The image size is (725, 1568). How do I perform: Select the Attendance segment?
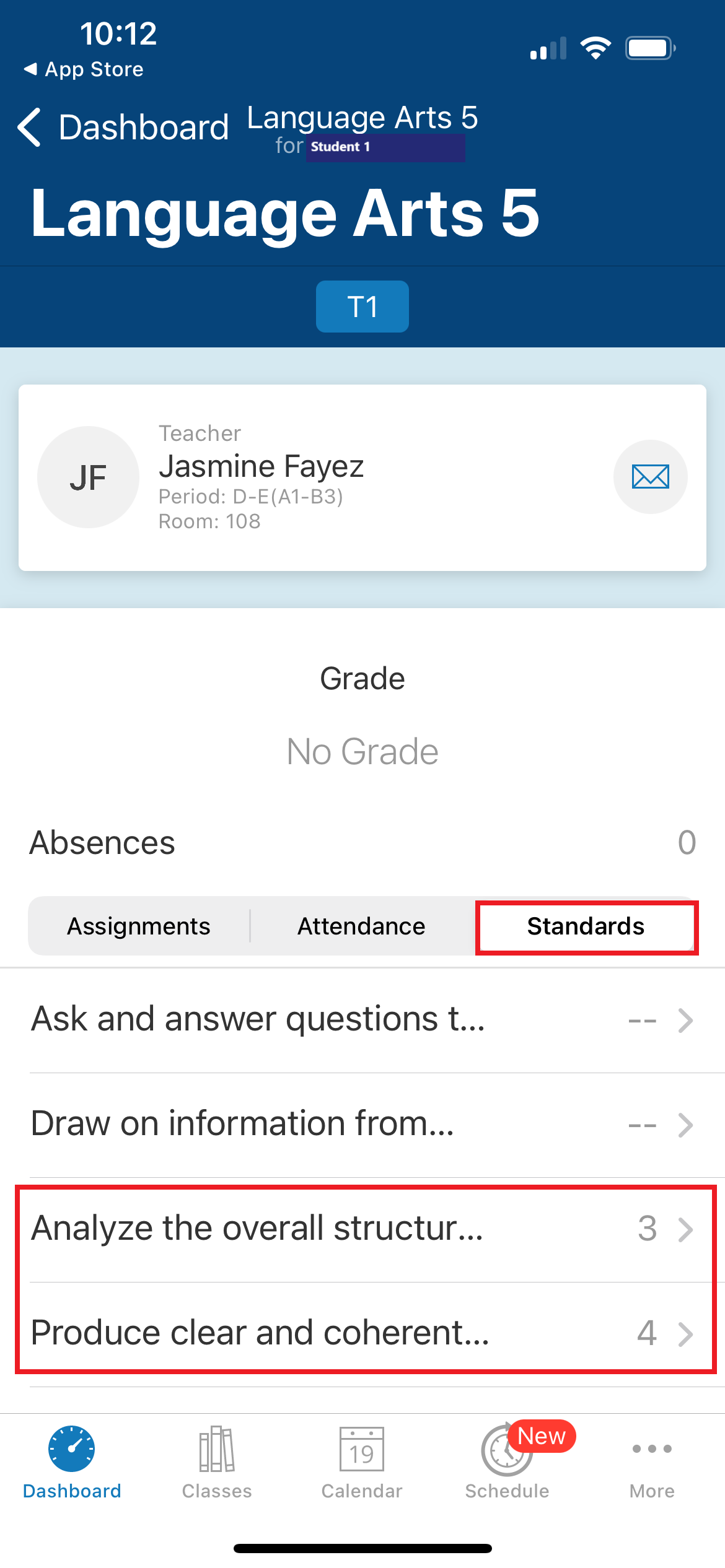point(361,926)
